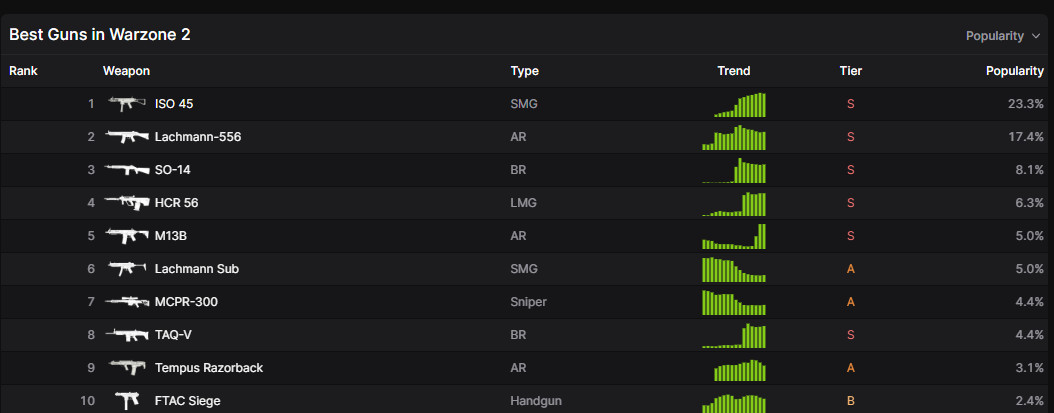
Task: Open the TAQ-V weapon link
Action: point(172,335)
